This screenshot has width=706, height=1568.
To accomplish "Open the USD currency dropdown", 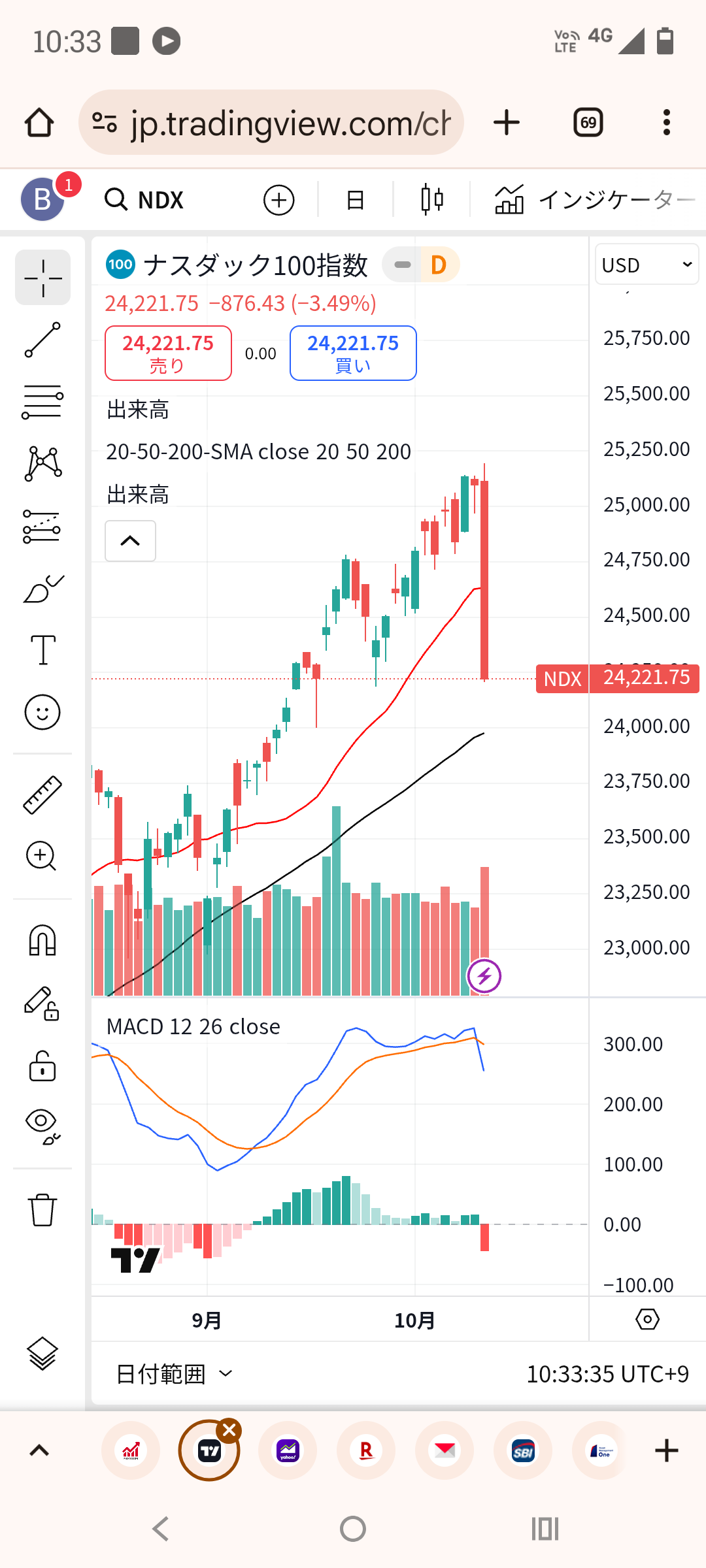I will pos(647,265).
